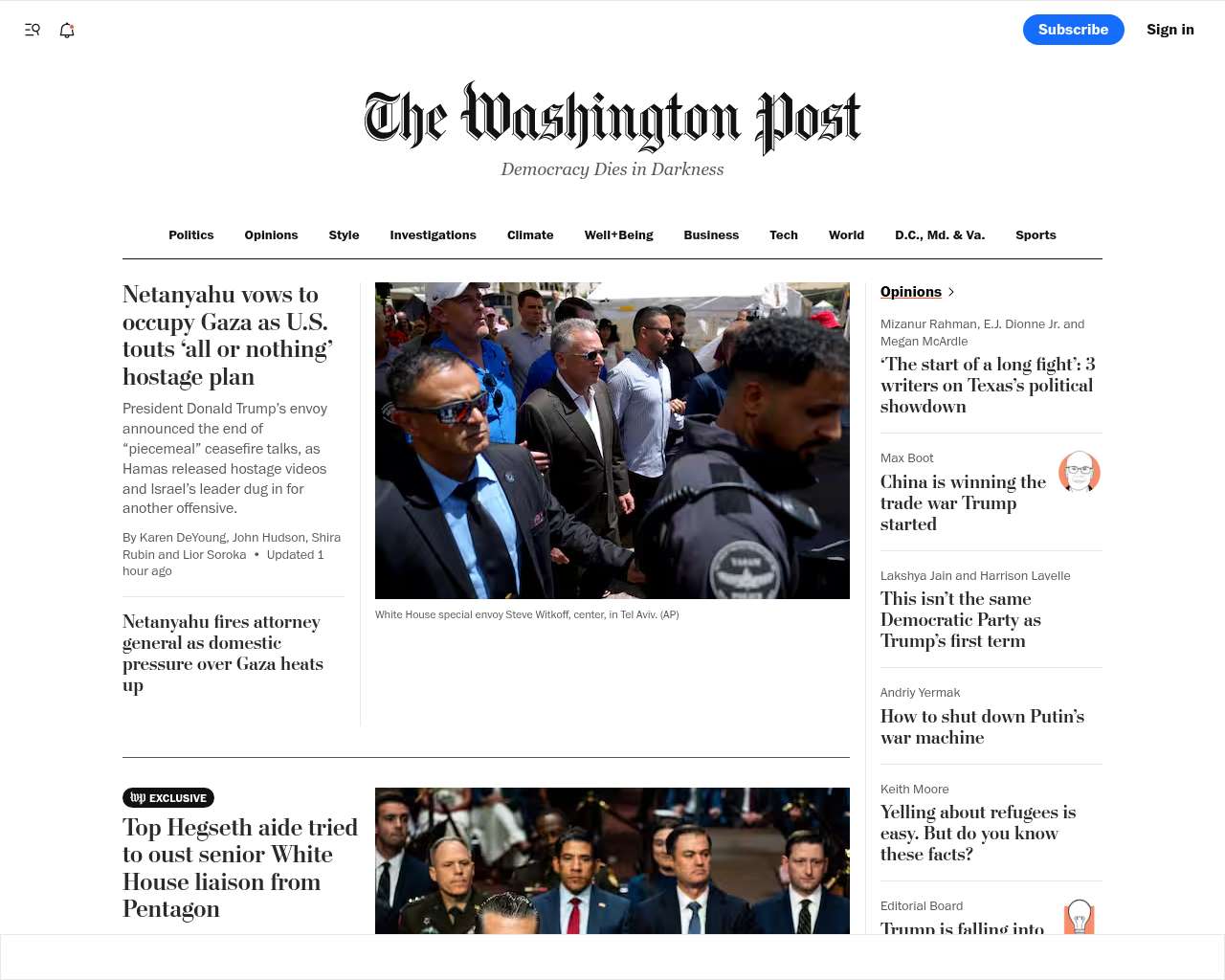Open the Politics section
Viewport: 1225px width, 980px height.
[x=191, y=234]
